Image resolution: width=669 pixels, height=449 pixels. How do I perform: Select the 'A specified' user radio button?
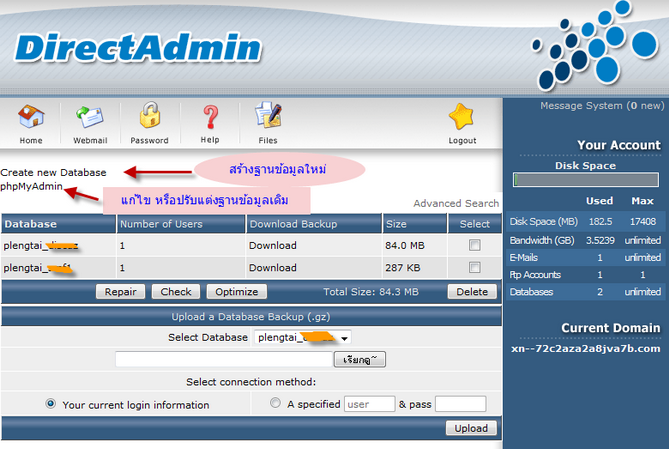pyautogui.click(x=275, y=402)
